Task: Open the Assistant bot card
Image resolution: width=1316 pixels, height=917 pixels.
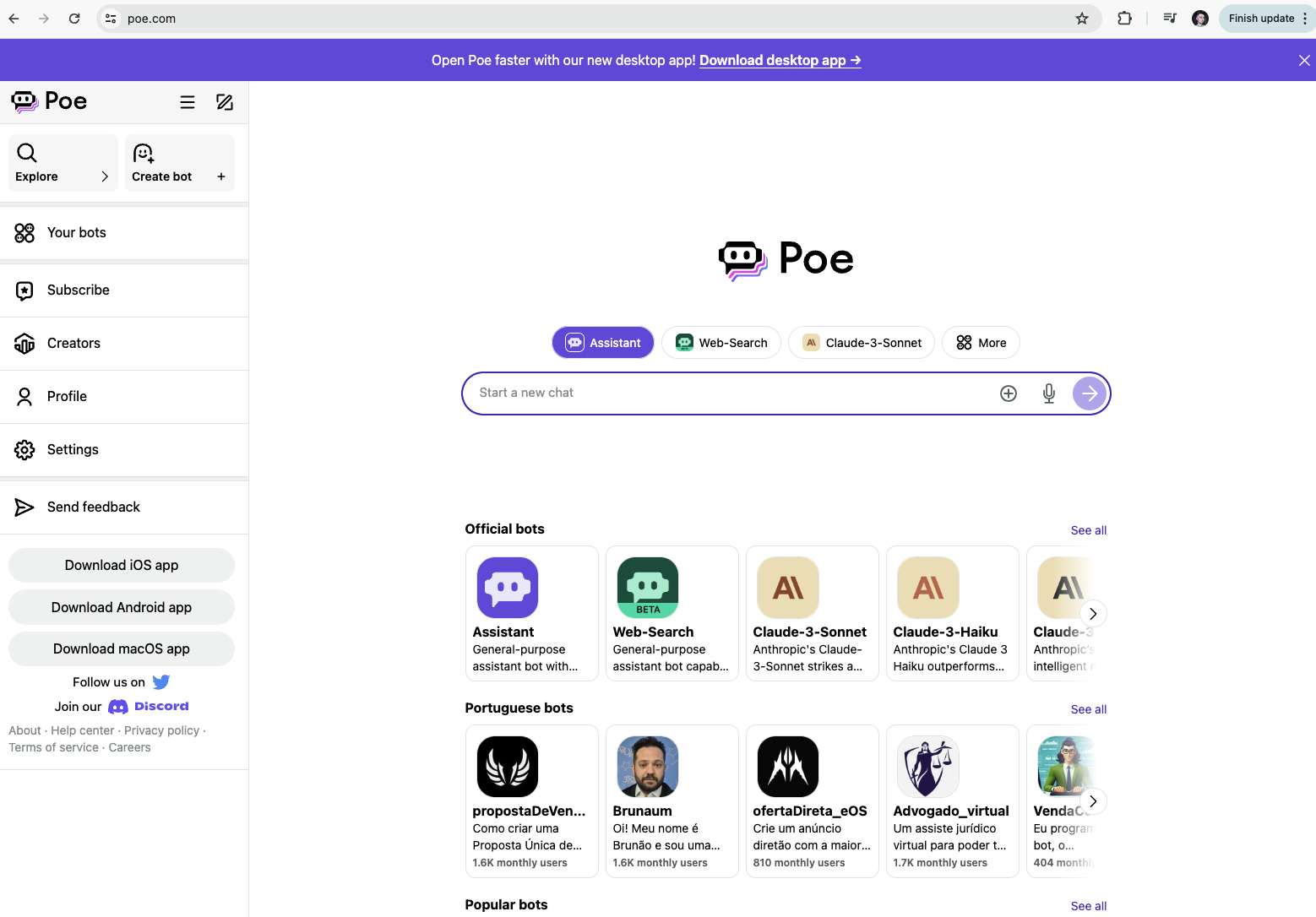Action: 532,613
